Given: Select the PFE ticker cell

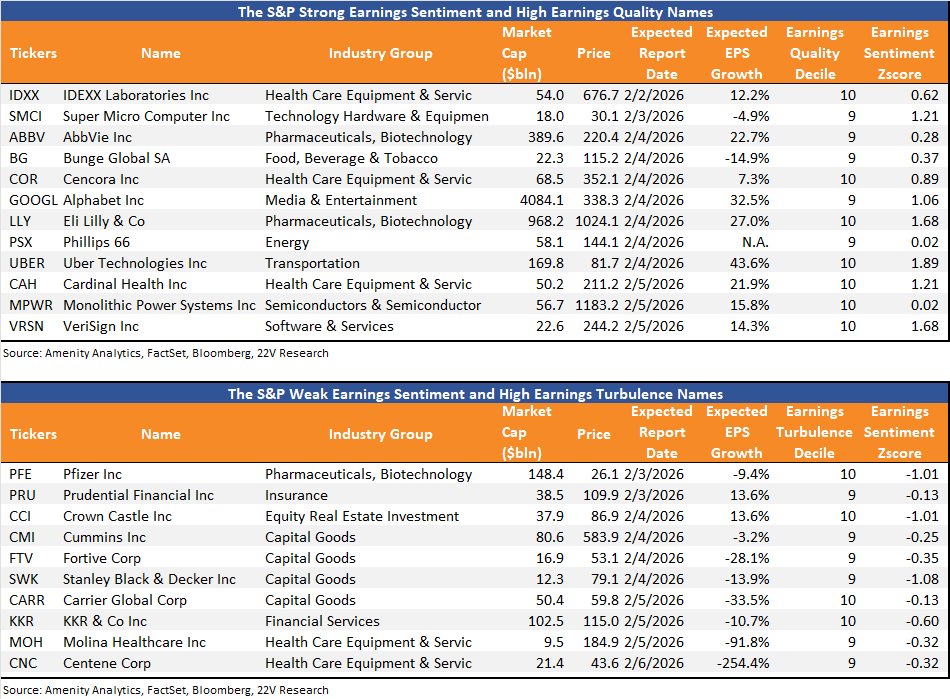Looking at the screenshot, I should 21,474.
